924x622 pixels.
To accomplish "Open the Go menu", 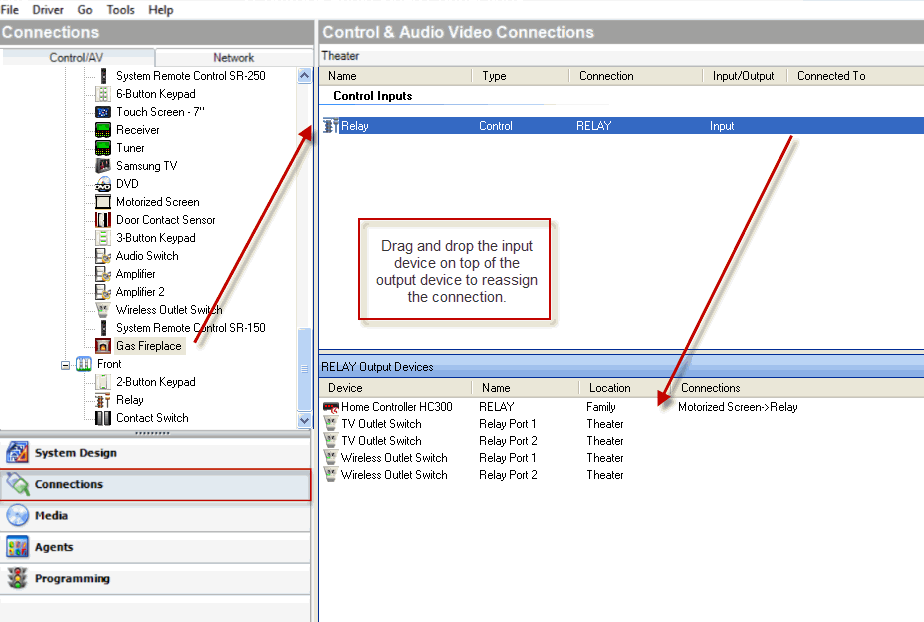I will [85, 10].
